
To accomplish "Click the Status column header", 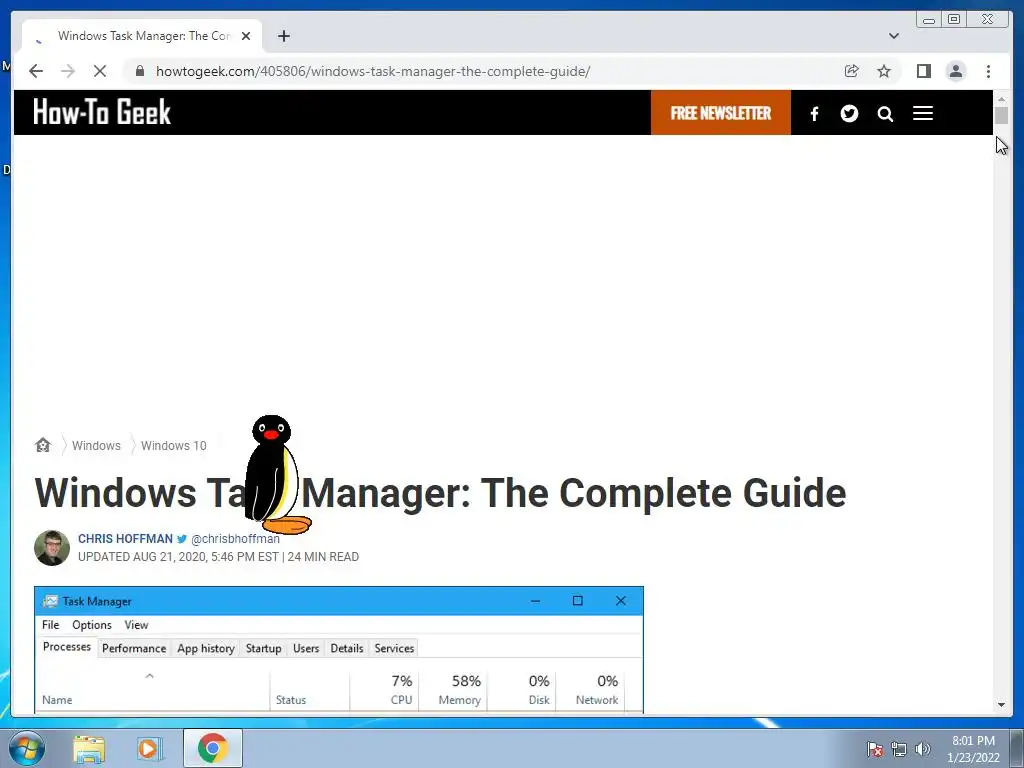I will click(x=291, y=700).
